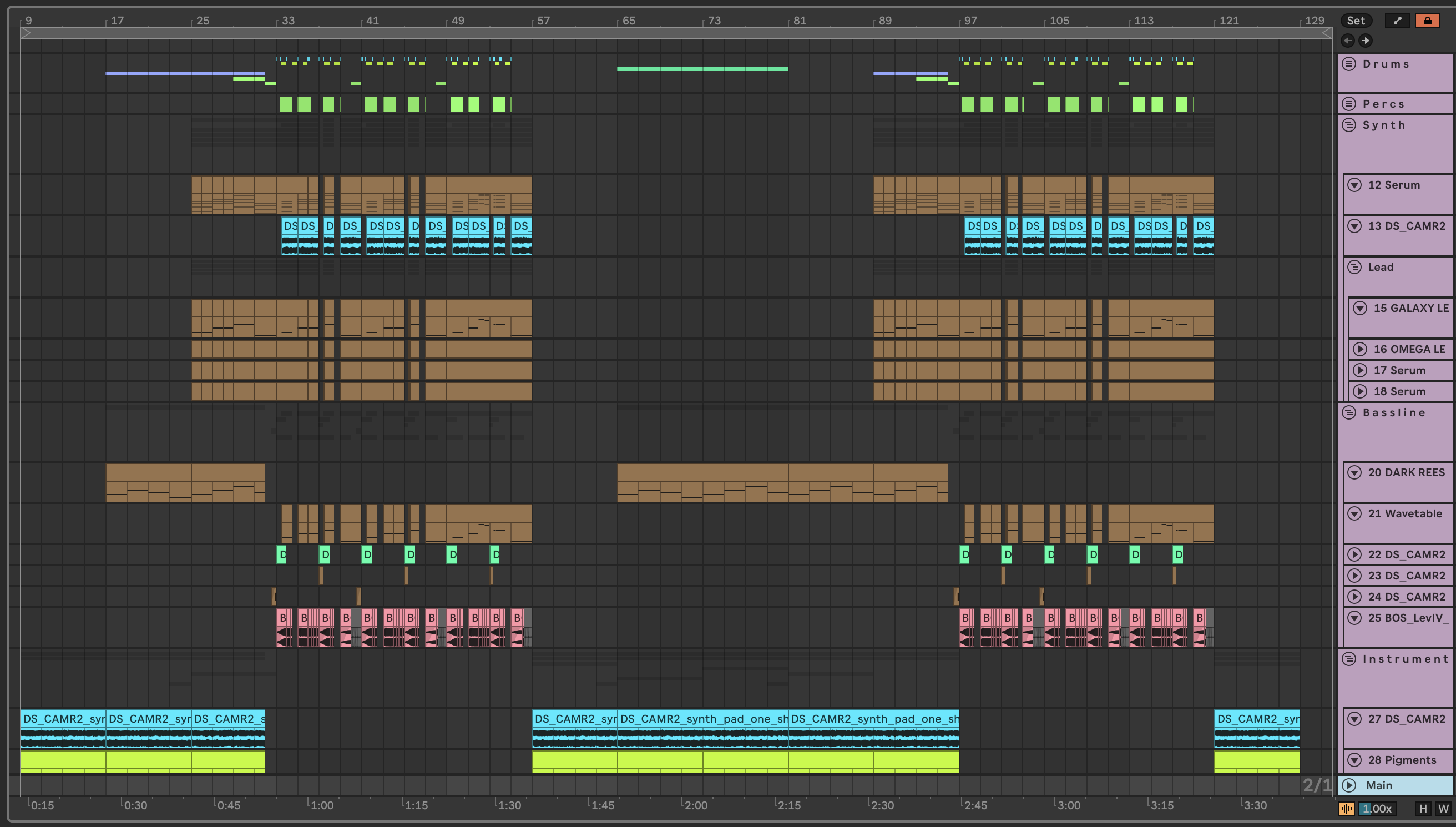The image size is (1456, 827).
Task: Toggle the orange waveform display button
Action: [x=1346, y=808]
